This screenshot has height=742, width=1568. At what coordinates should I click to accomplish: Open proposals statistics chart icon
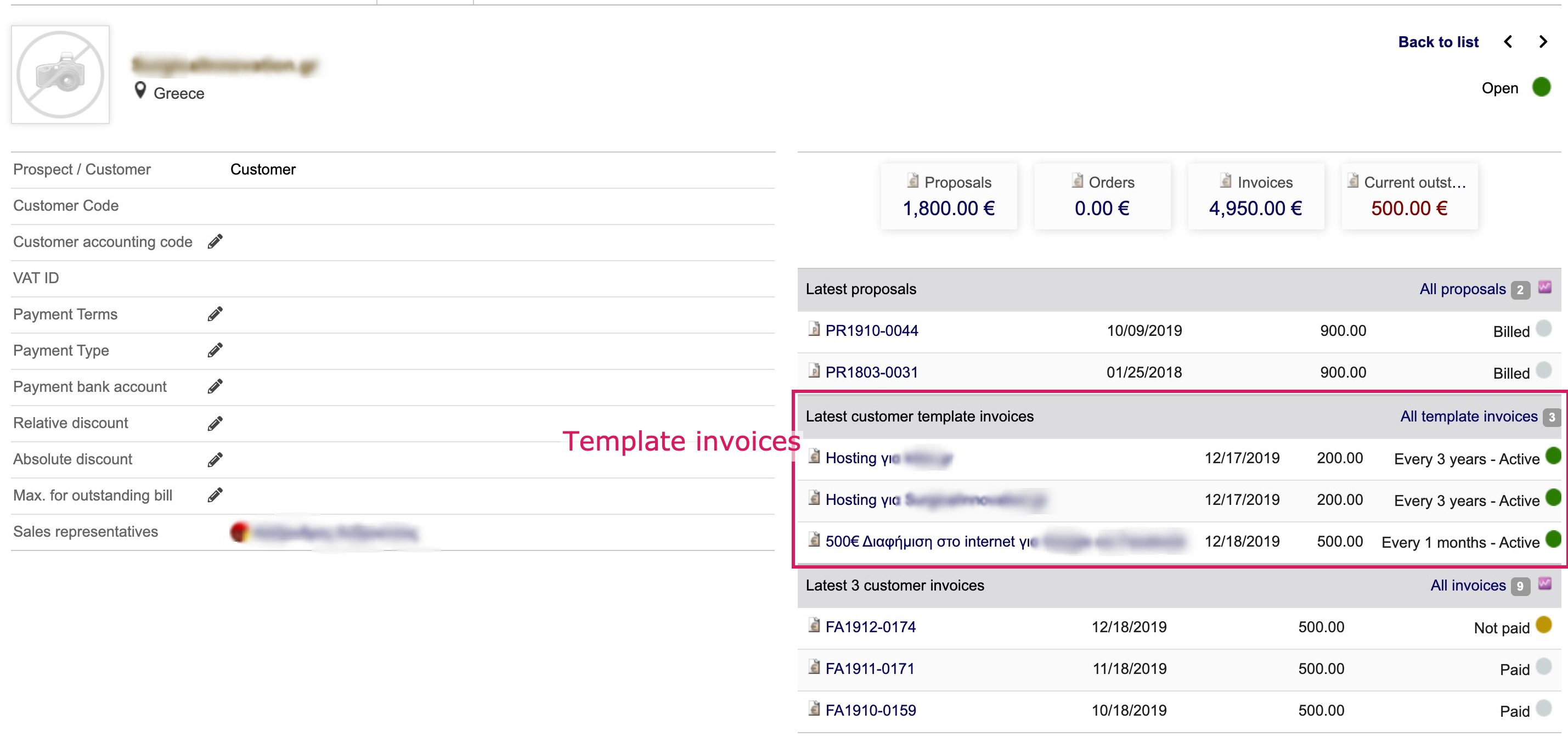coord(1545,287)
